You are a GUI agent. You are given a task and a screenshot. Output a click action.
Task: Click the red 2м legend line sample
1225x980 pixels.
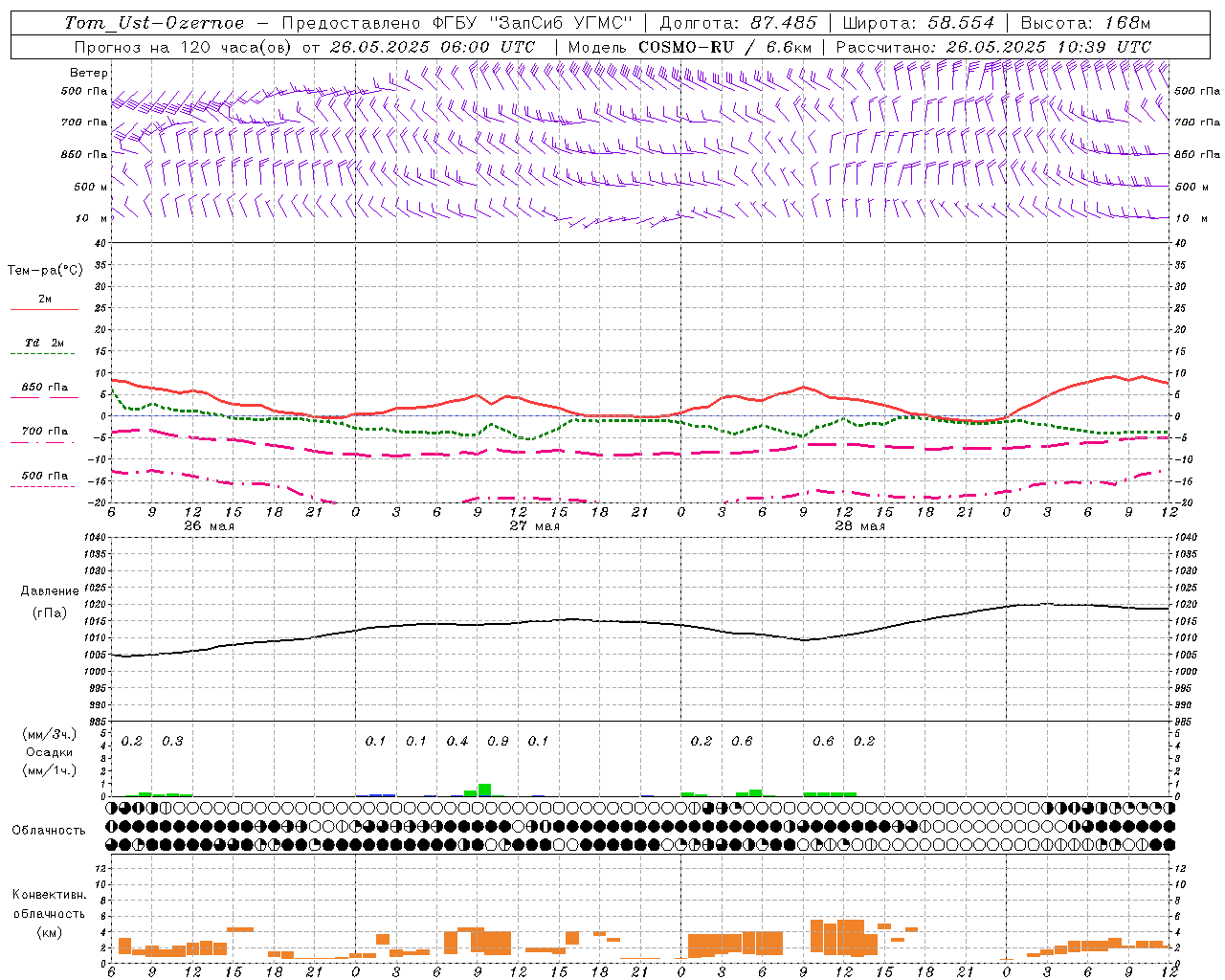pyautogui.click(x=44, y=310)
